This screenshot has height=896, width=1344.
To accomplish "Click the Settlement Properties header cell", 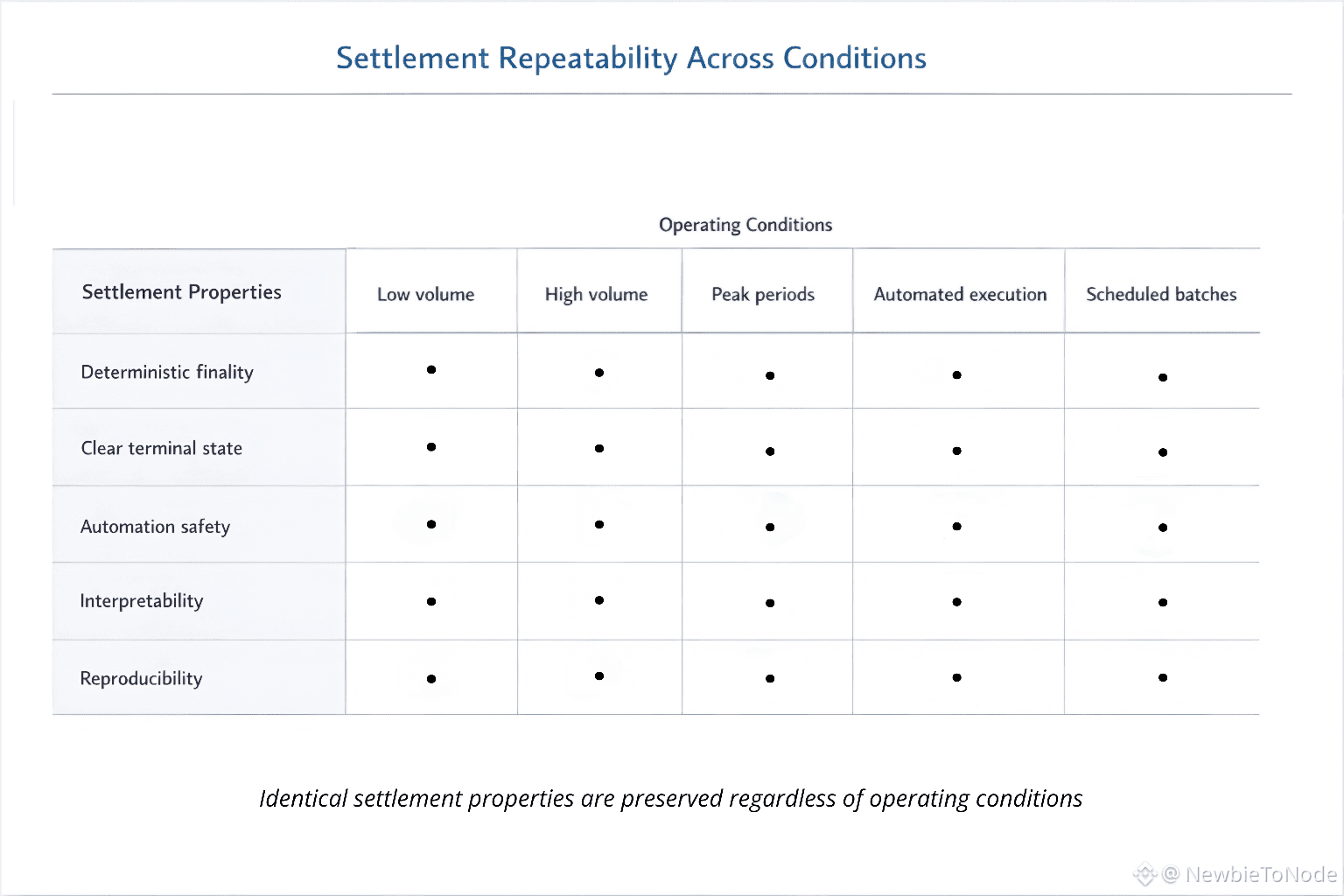I will pos(182,292).
